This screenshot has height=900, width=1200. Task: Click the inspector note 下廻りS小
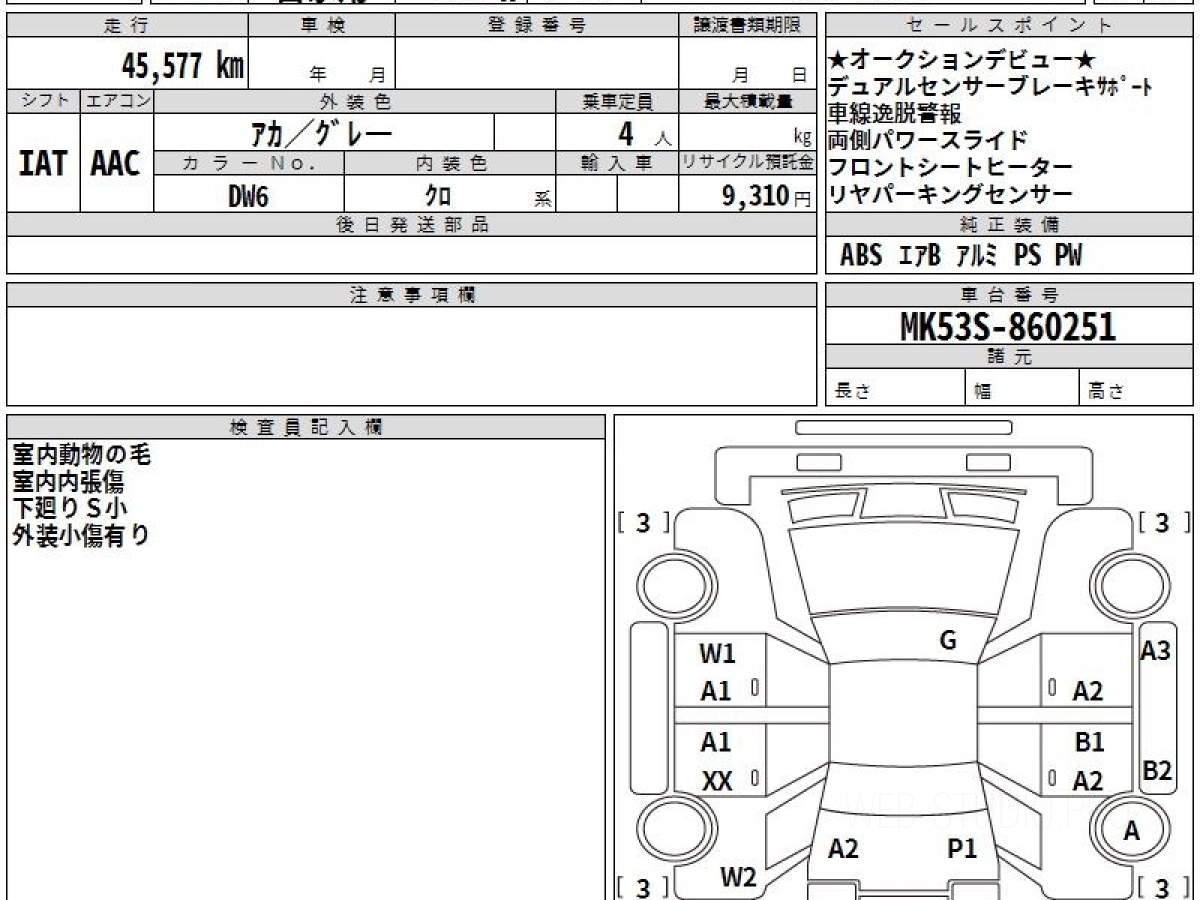tap(70, 509)
